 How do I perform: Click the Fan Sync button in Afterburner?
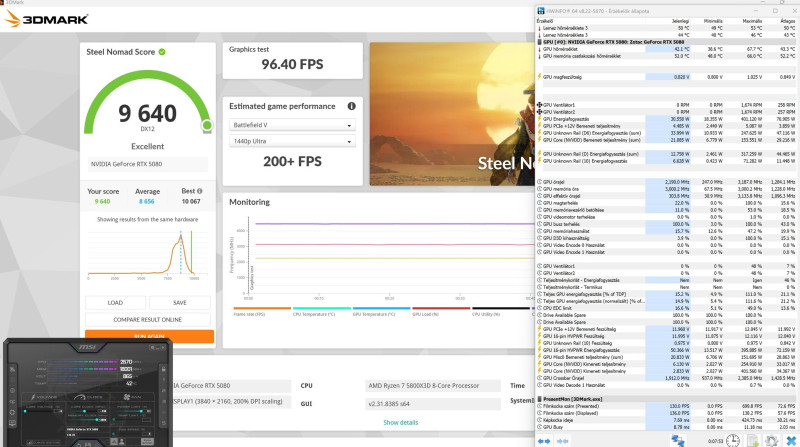[147, 441]
